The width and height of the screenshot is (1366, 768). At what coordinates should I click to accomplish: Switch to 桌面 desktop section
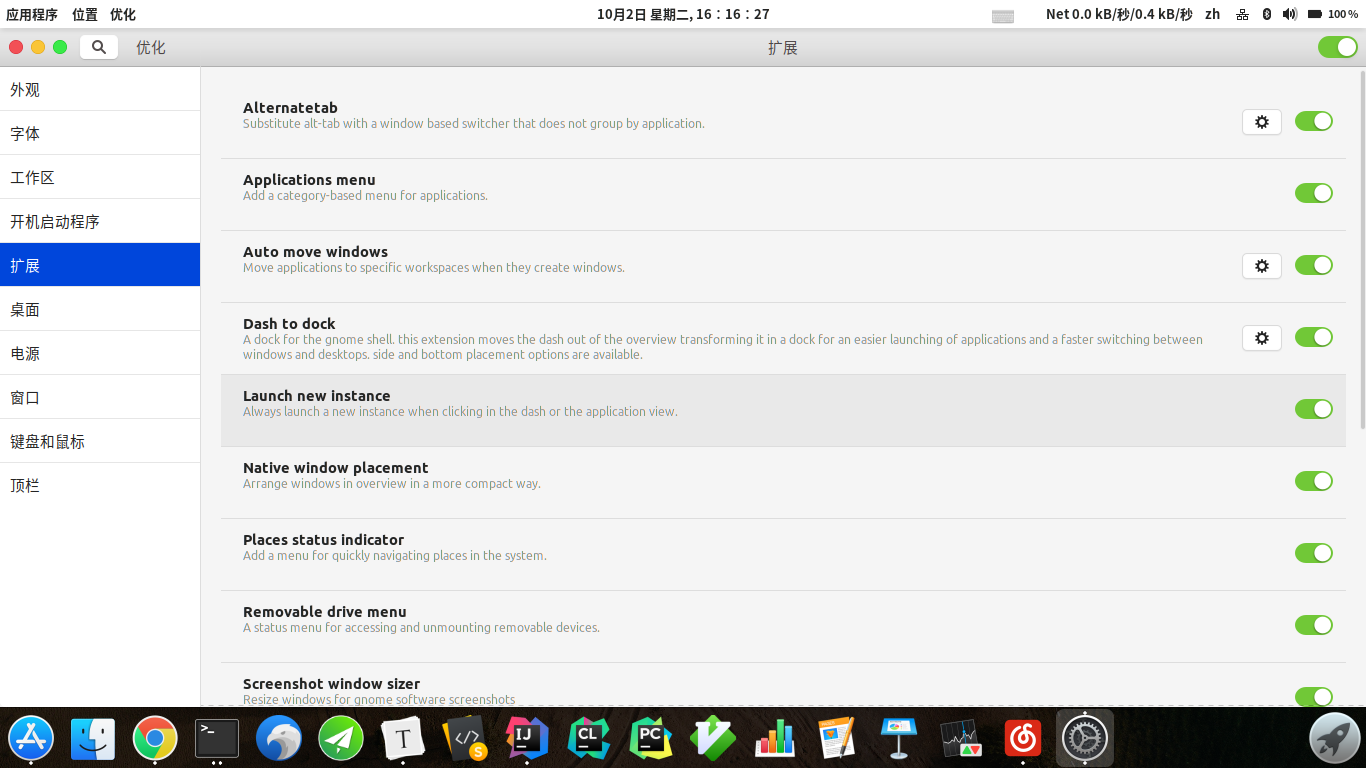point(100,309)
